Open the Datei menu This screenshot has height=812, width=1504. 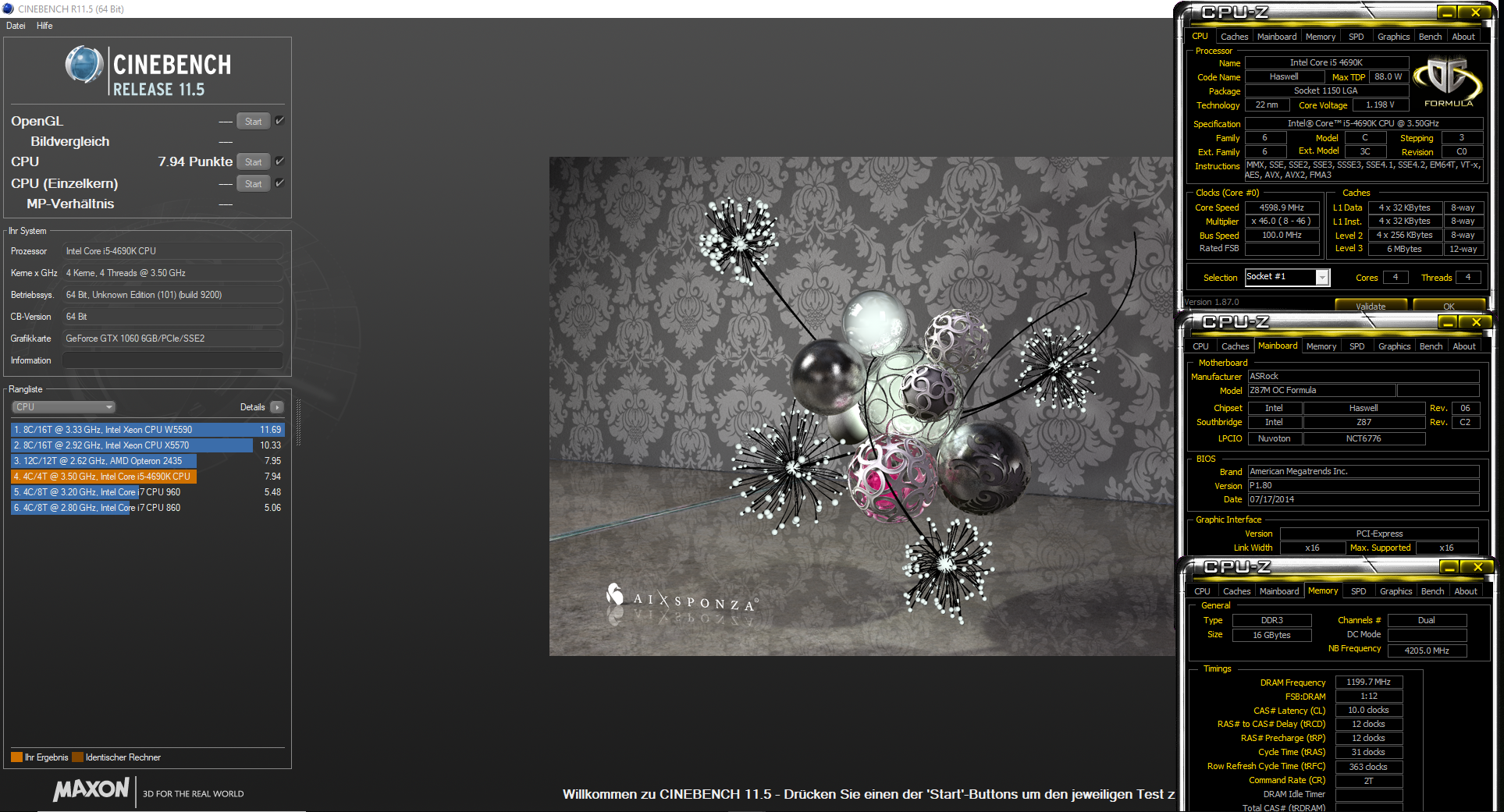[16, 26]
